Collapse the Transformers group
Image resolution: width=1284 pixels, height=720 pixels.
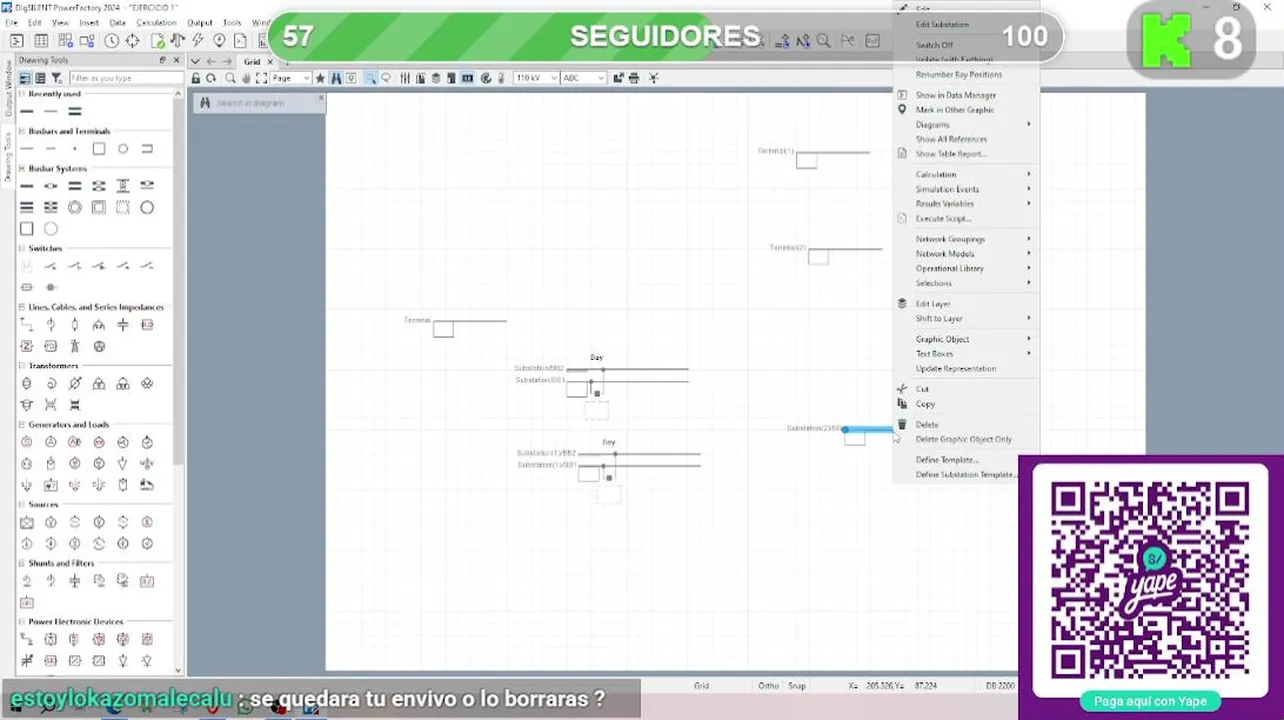pyautogui.click(x=22, y=366)
